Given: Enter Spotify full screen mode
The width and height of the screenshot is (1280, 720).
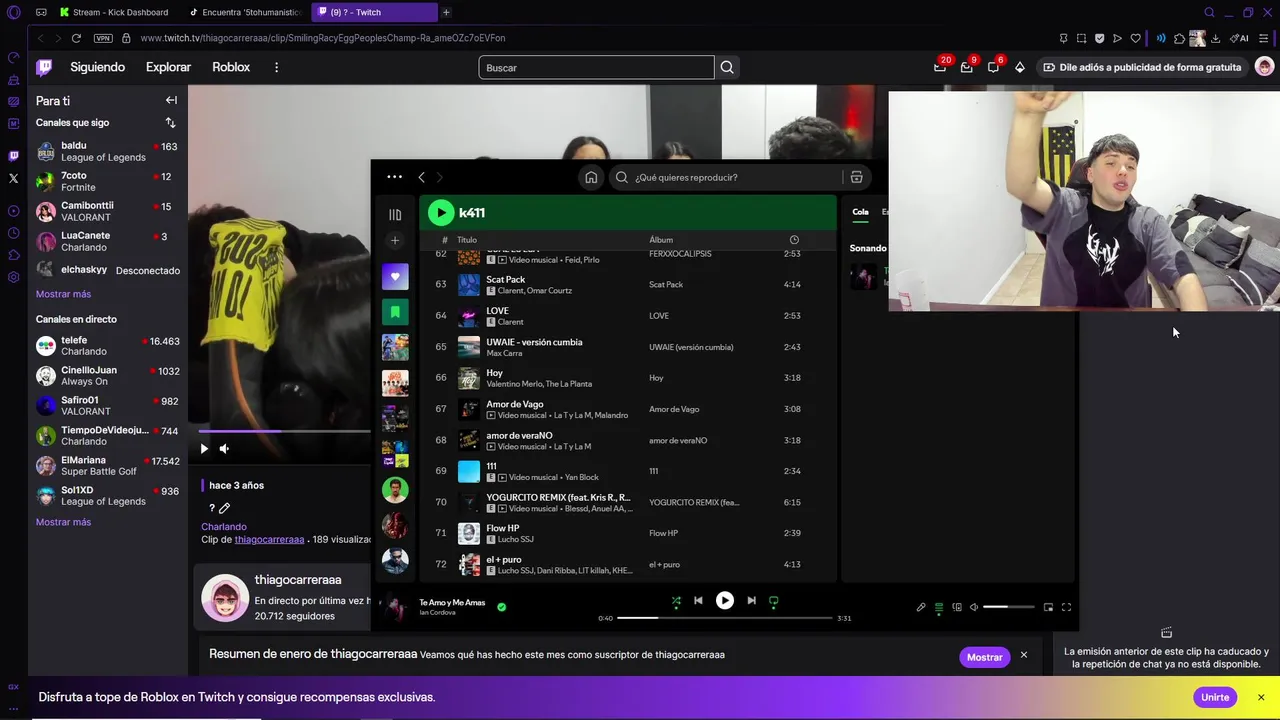Looking at the screenshot, I should coord(1066,607).
